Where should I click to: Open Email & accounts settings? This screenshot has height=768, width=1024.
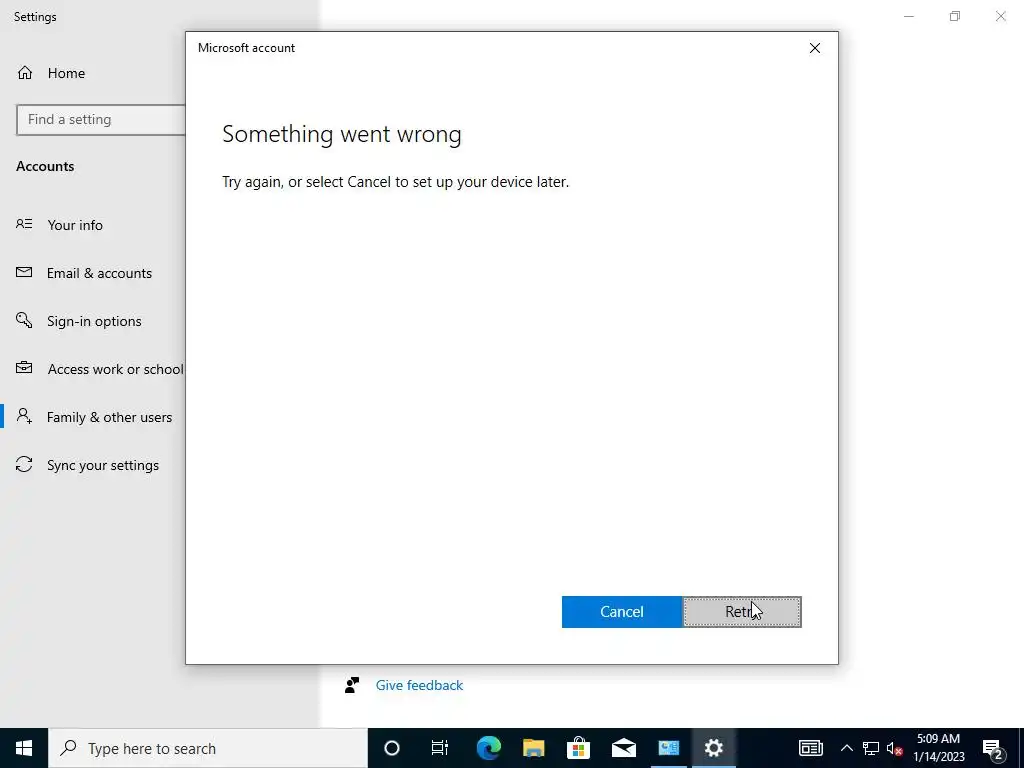click(99, 273)
